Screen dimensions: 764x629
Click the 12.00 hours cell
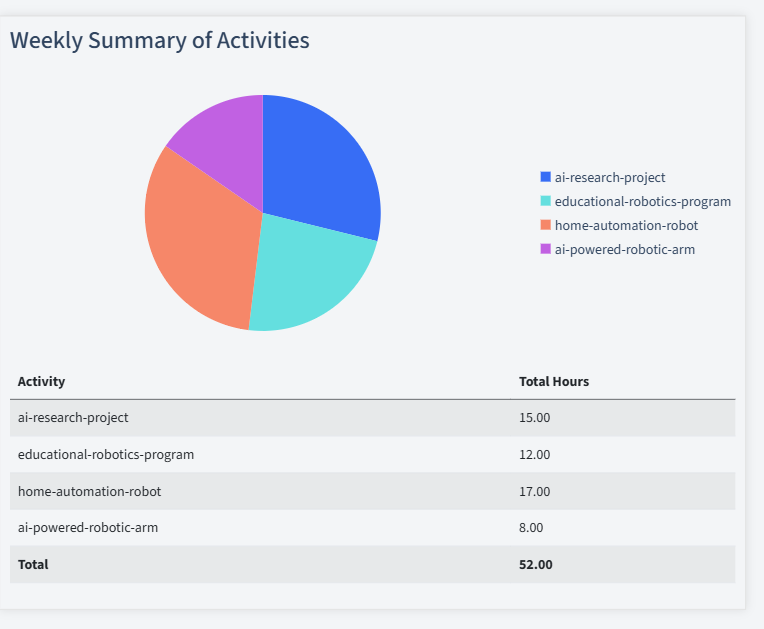pyautogui.click(x=535, y=455)
